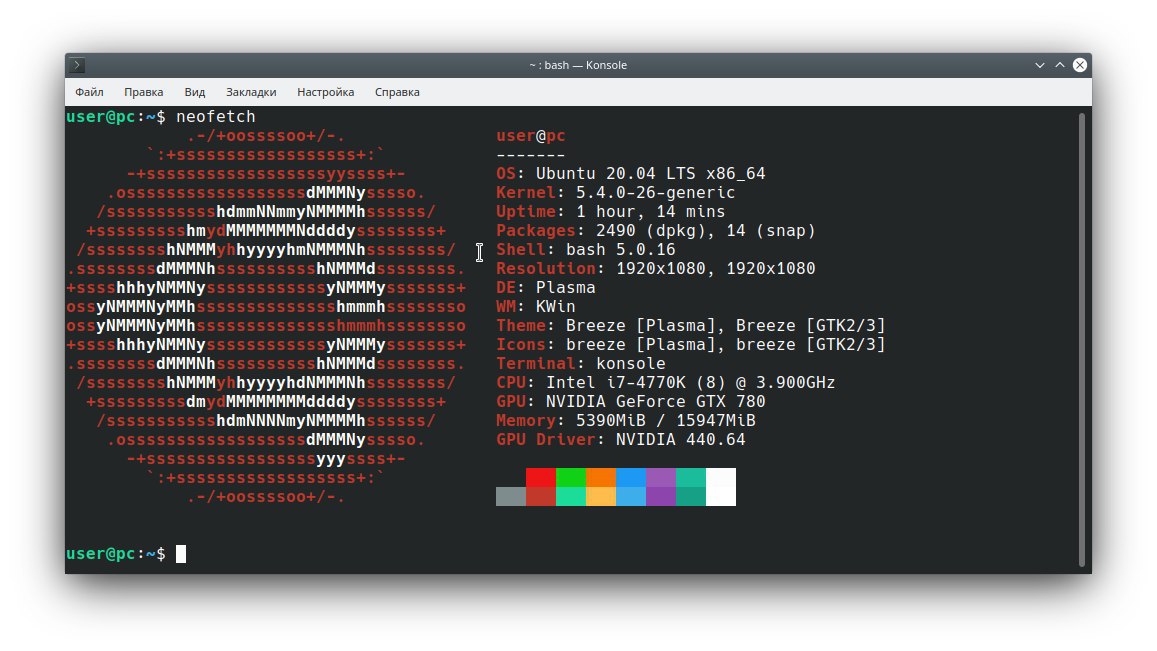The height and width of the screenshot is (651, 1157).
Task: Click the Theme line Breeze [Plasma]
Action: point(691,326)
